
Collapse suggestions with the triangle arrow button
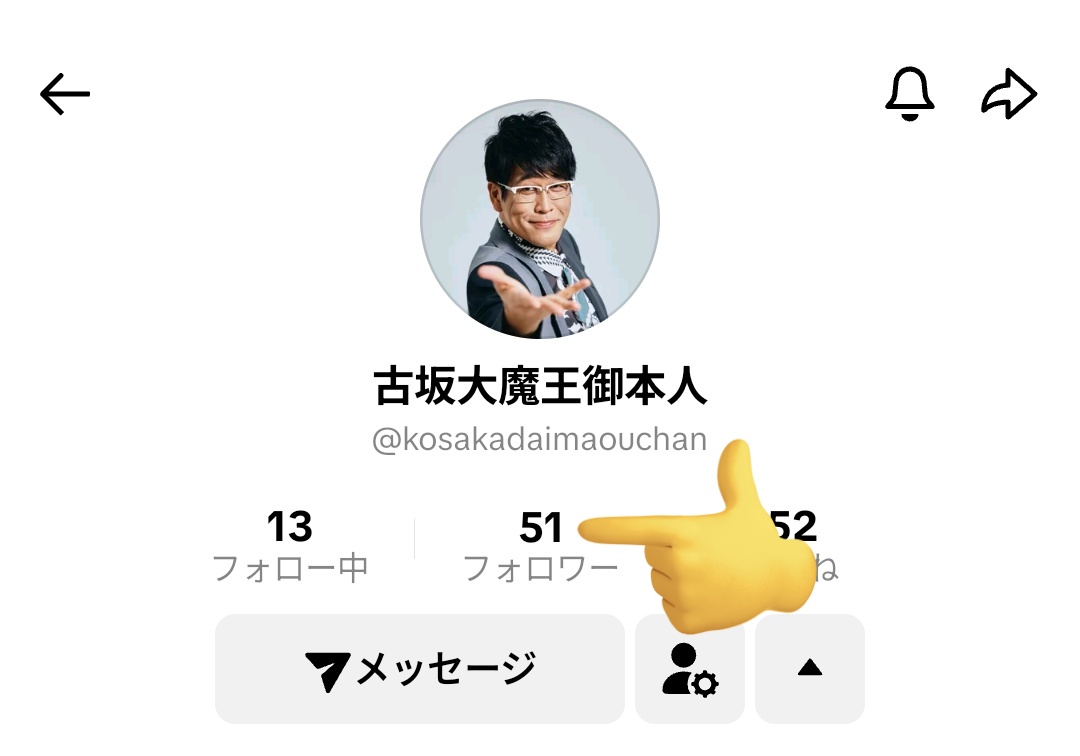click(810, 669)
